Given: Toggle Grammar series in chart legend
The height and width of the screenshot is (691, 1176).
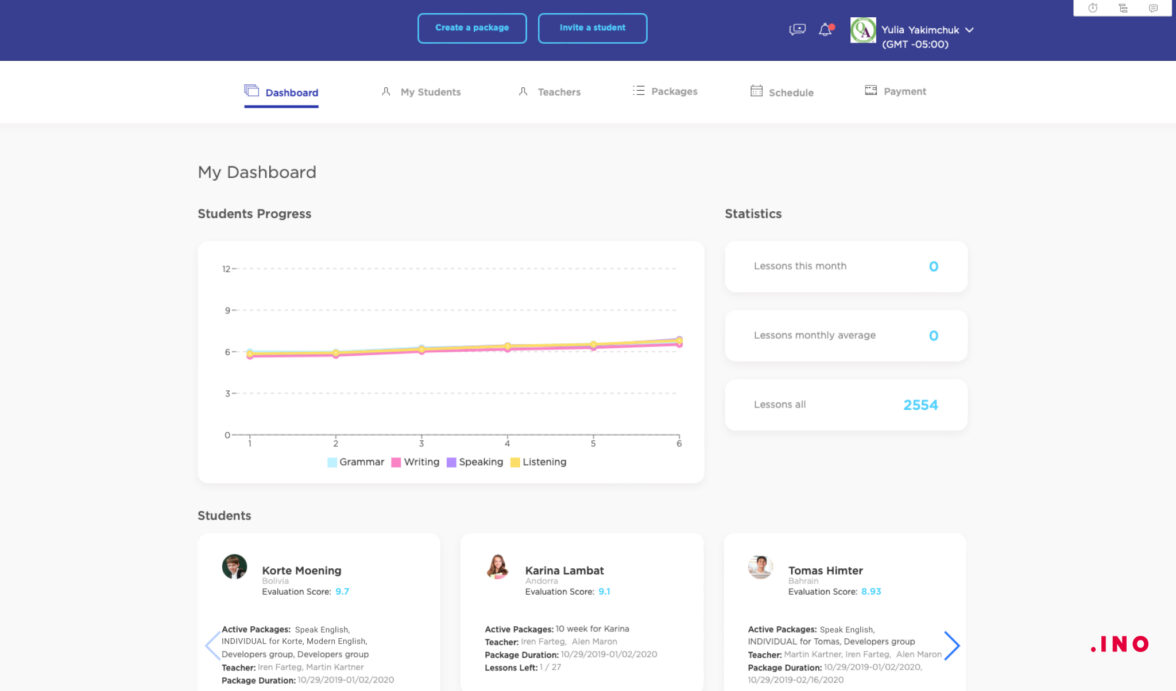Looking at the screenshot, I should [x=355, y=462].
